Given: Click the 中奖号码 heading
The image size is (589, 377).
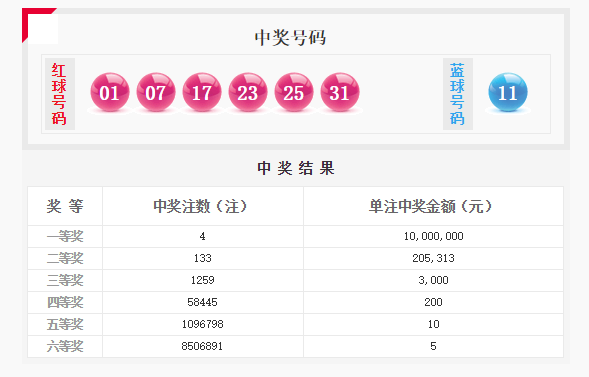Looking at the screenshot, I should point(290,38).
